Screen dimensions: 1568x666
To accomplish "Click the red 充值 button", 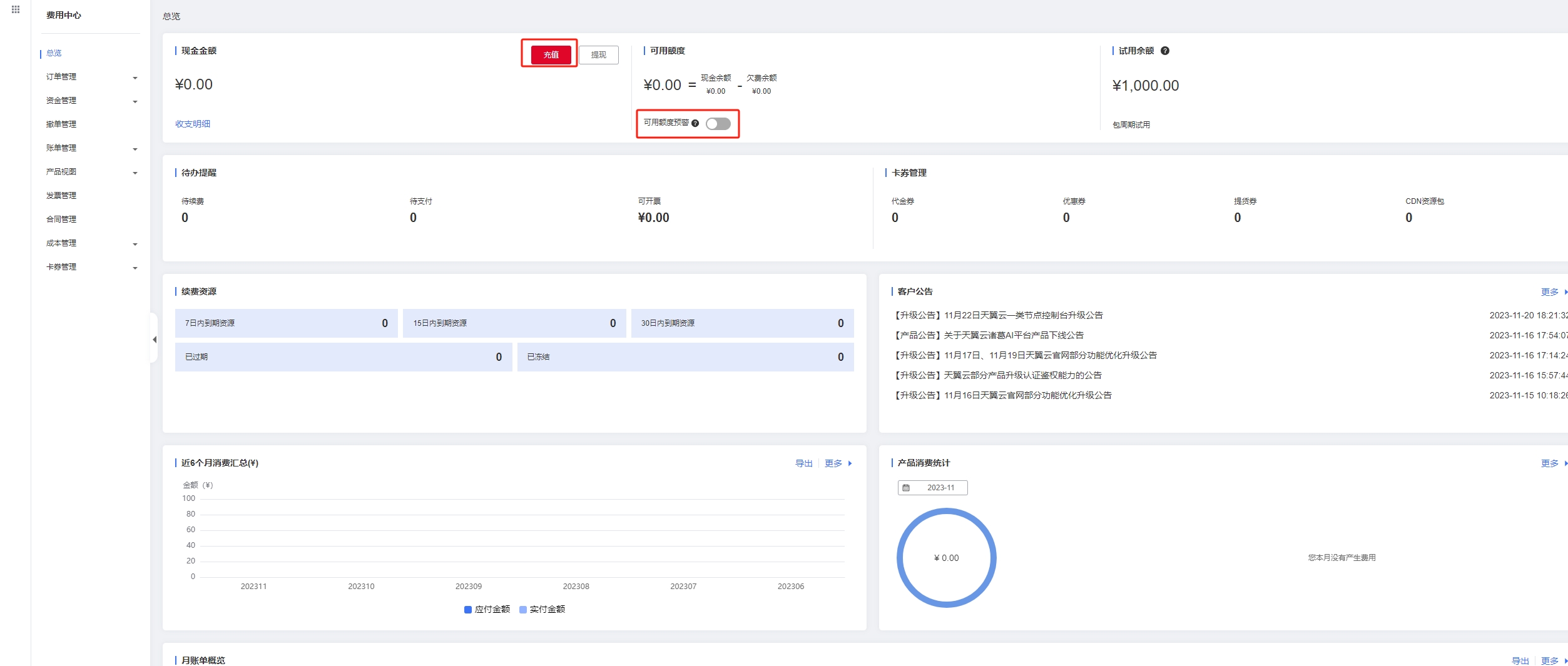I will 551,55.
